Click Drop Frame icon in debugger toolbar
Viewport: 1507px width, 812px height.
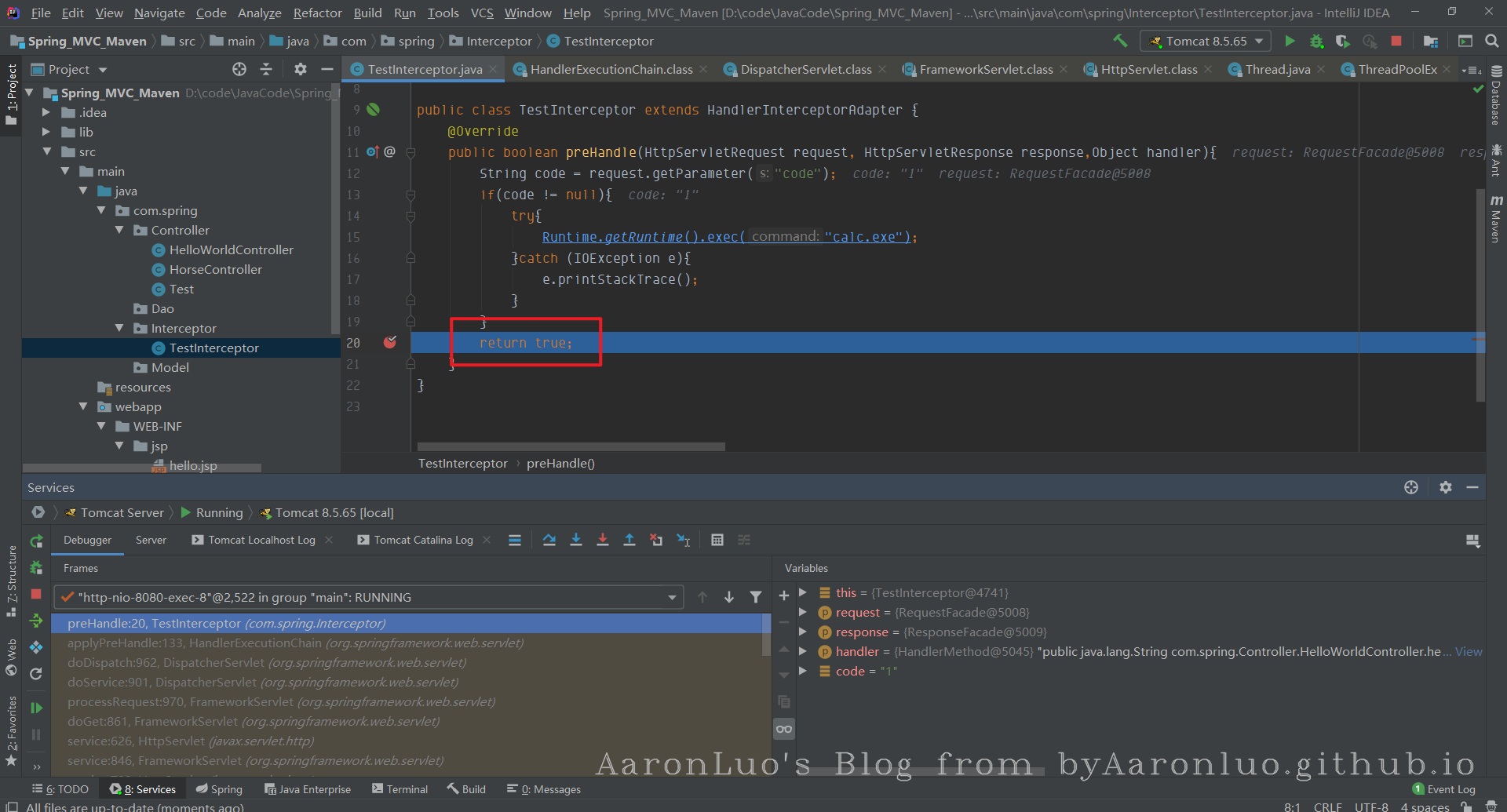[x=656, y=540]
